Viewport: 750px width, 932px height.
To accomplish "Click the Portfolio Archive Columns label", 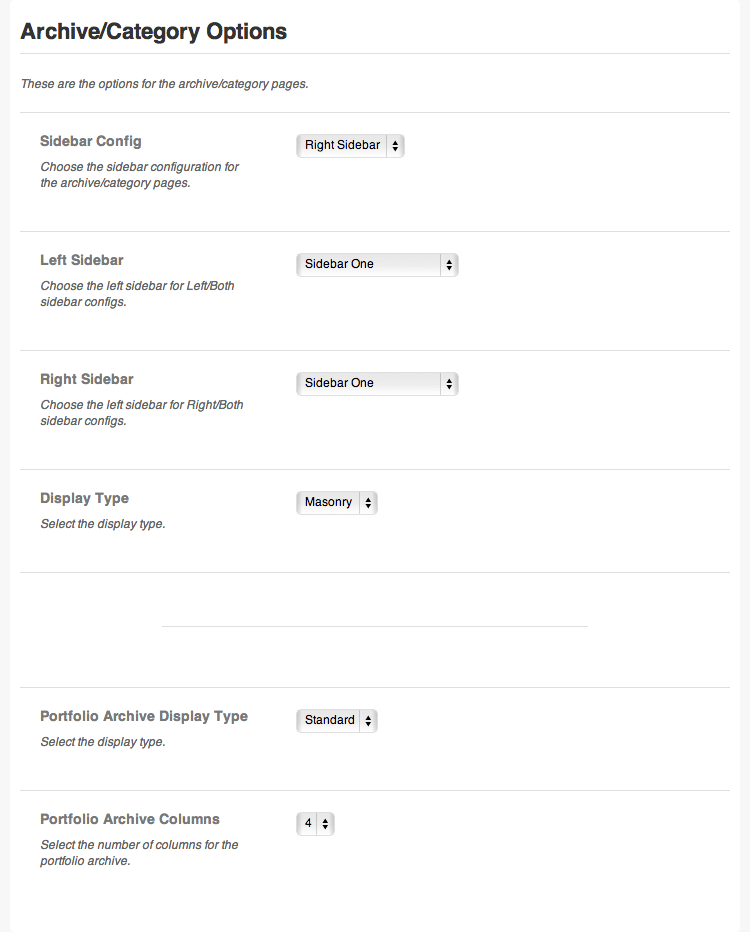I will 130,820.
